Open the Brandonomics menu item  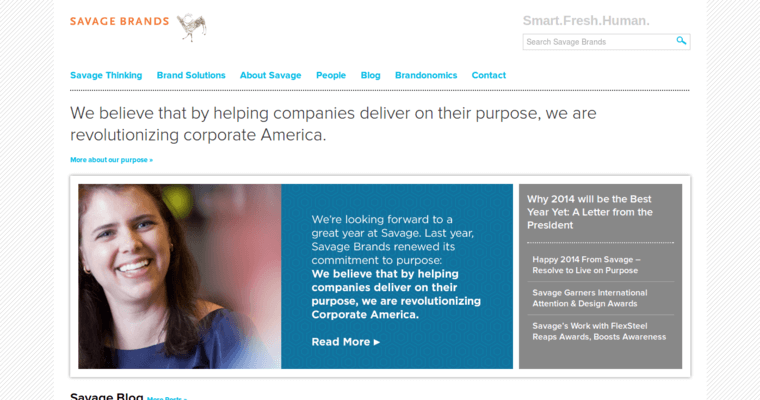point(426,75)
